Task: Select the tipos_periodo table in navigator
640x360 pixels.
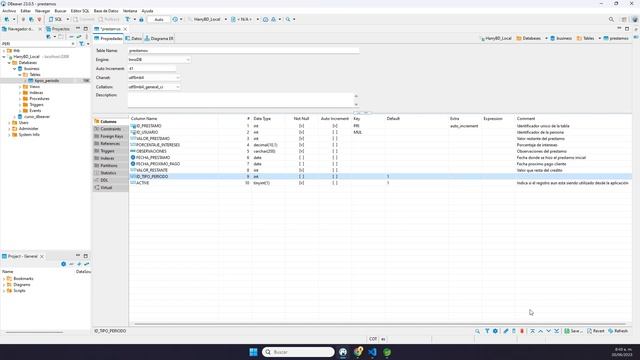Action: [x=47, y=81]
